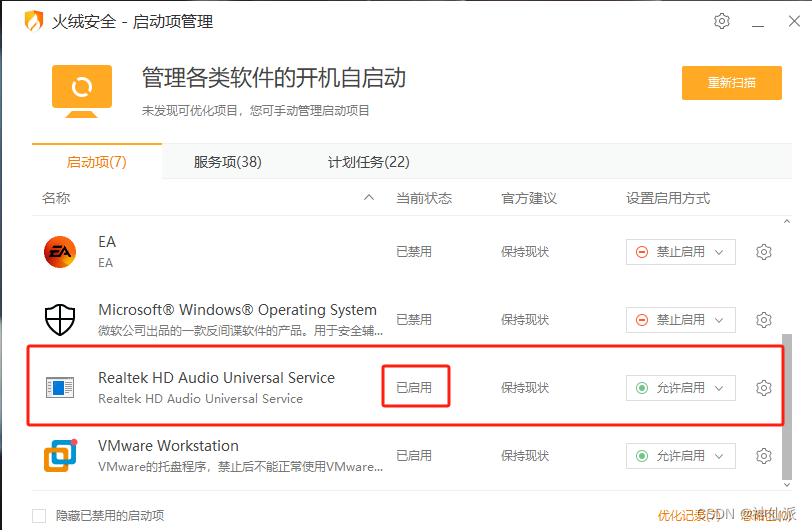Click the Huorong flame shield logo
The image size is (812, 530).
click(34, 21)
